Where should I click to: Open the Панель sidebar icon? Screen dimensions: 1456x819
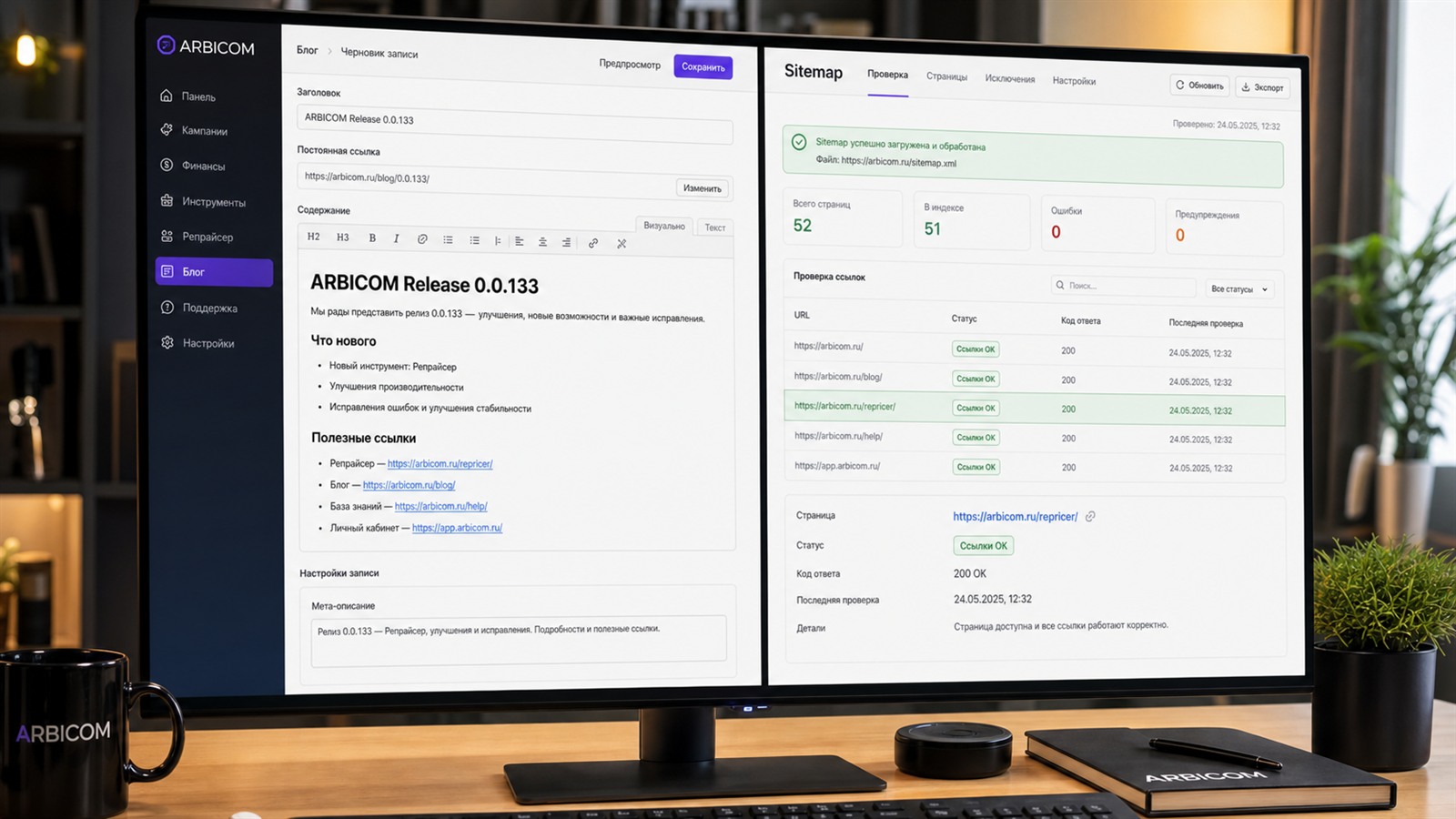click(167, 95)
